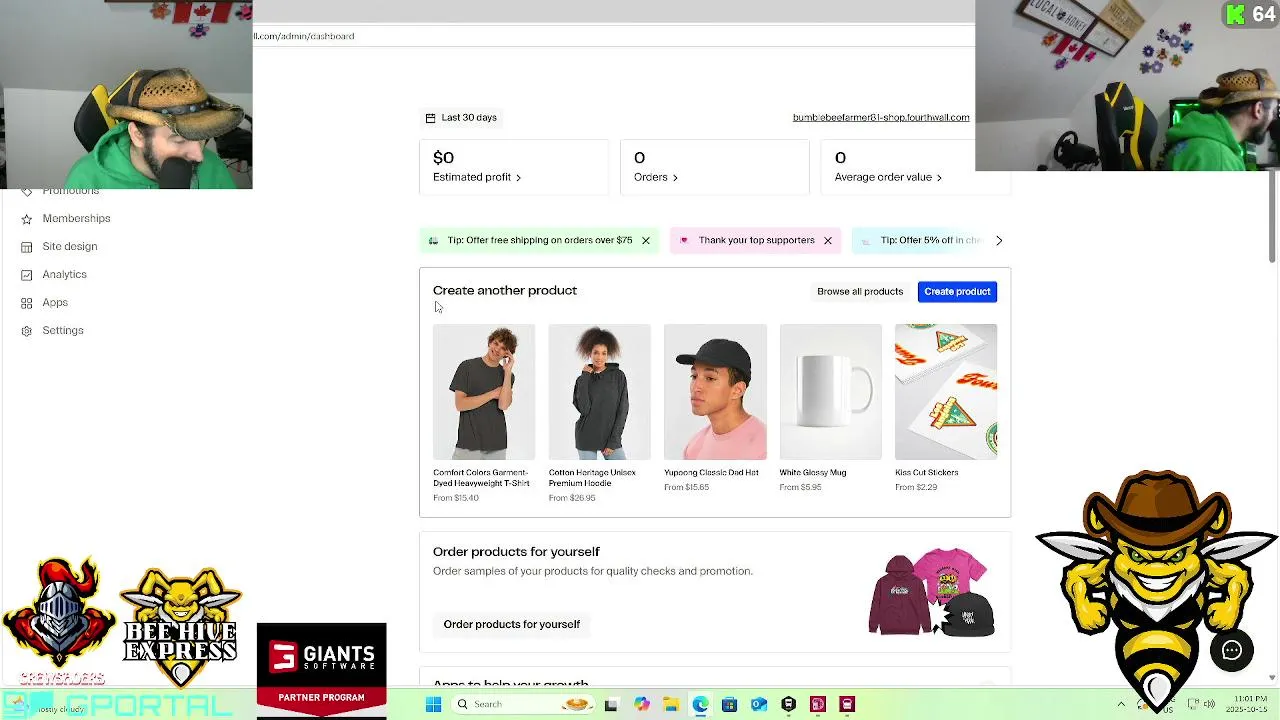Open the bumblebeefarmer81-shop.fourthwall.com link

pyautogui.click(x=881, y=117)
